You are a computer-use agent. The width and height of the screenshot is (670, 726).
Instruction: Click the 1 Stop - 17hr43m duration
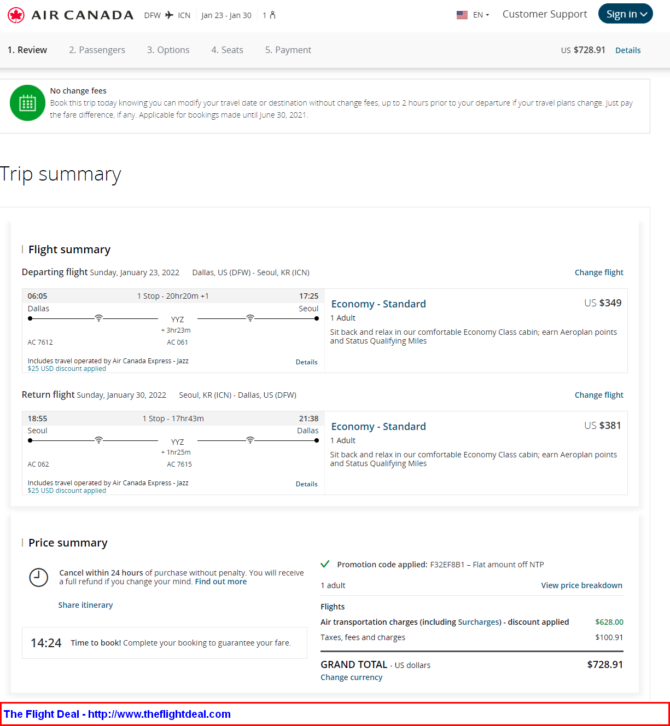point(173,419)
